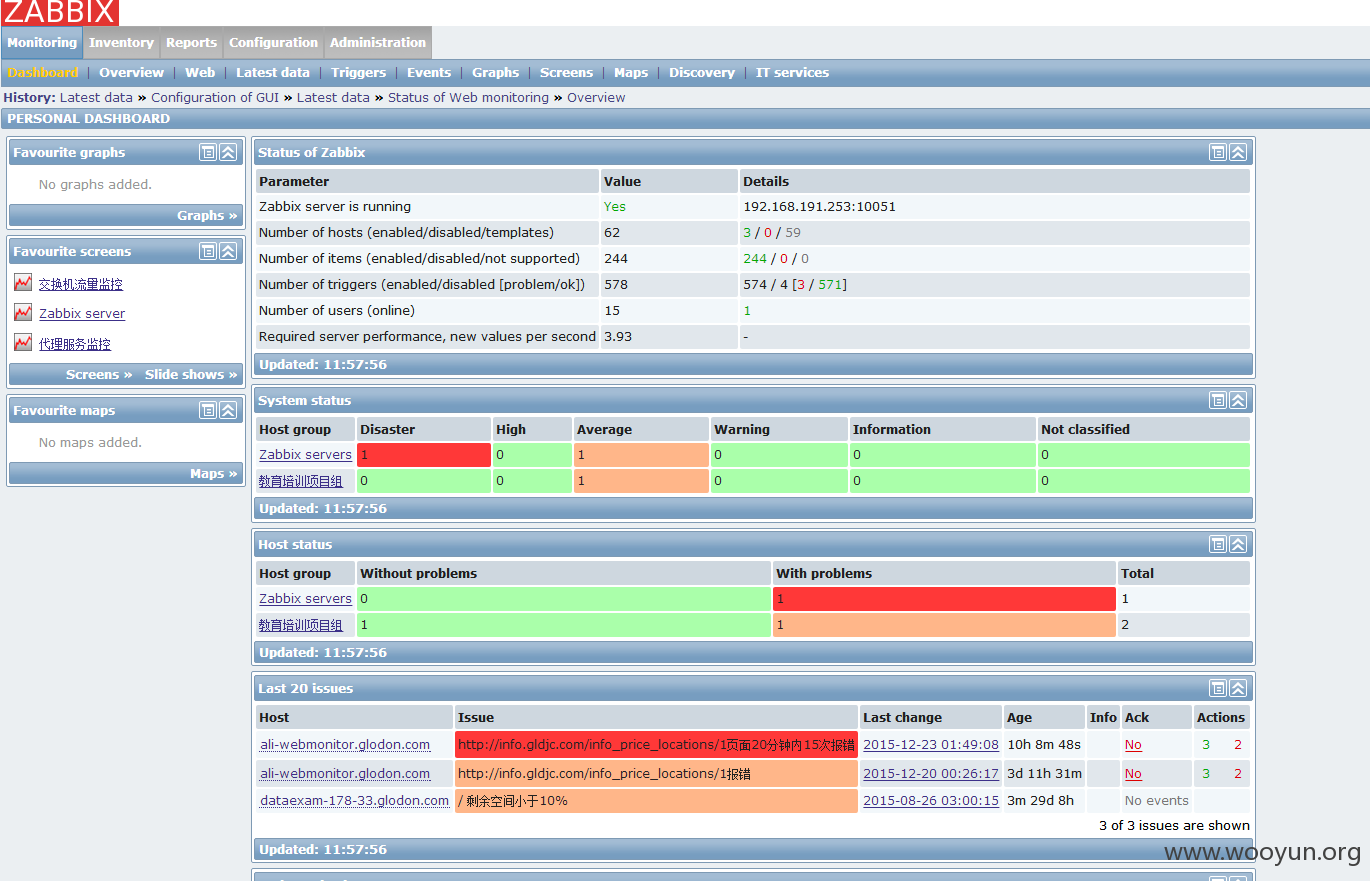Open Configuration of GUI history link
Screen dimensions: 1370x881
215,97
